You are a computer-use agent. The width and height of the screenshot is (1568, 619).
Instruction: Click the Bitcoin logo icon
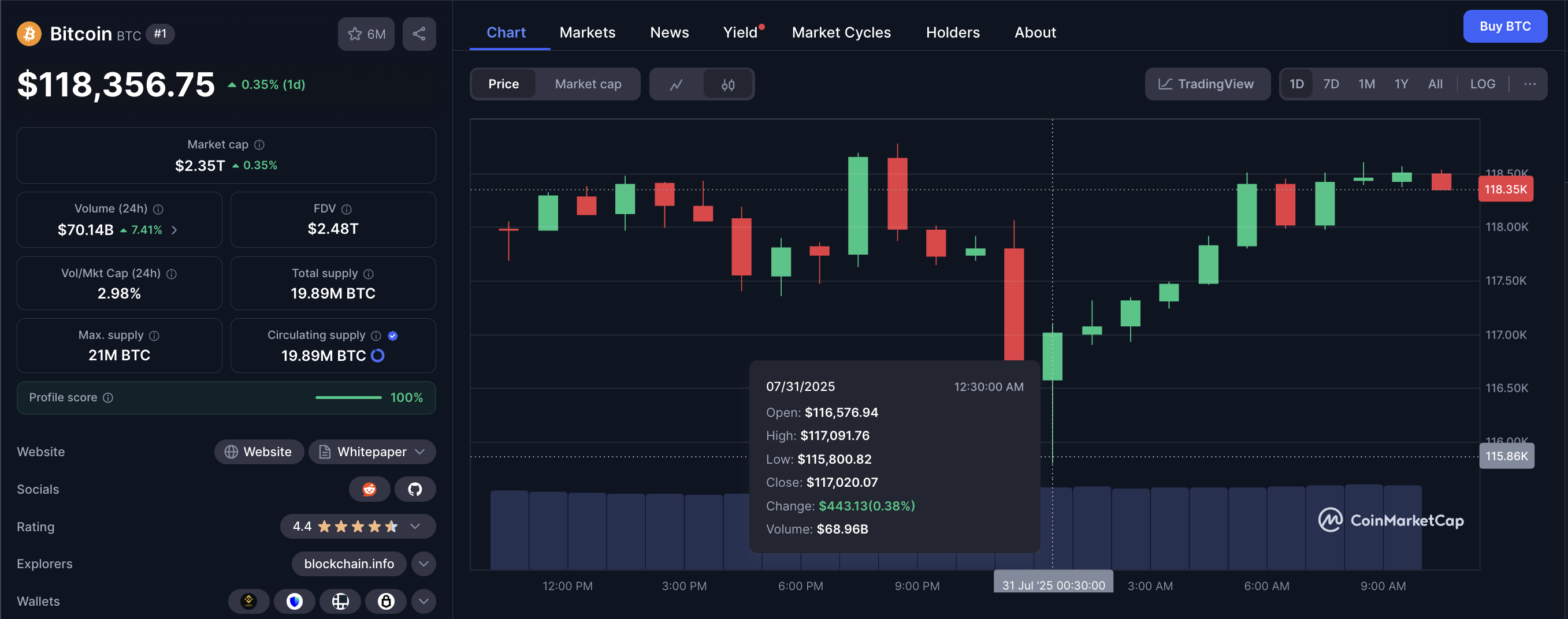coord(29,34)
